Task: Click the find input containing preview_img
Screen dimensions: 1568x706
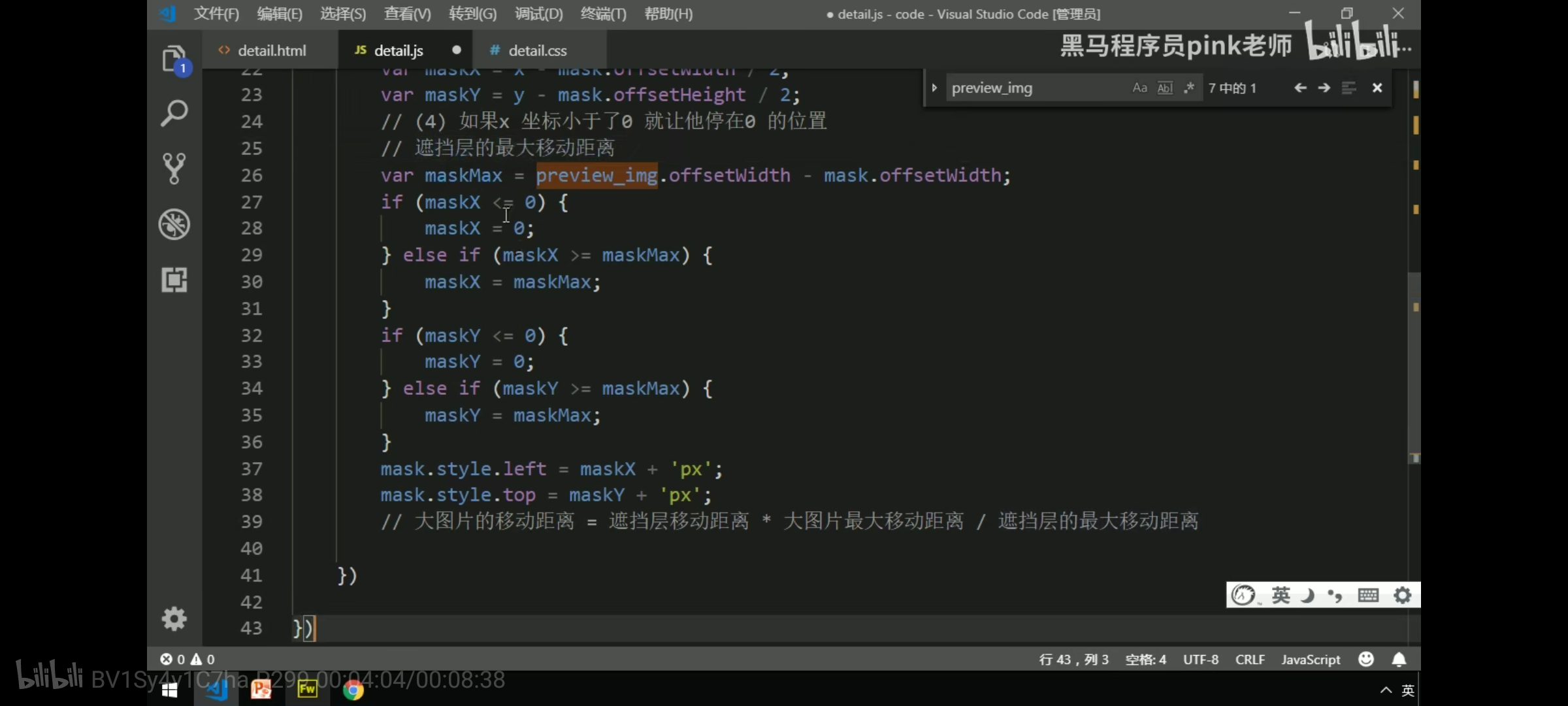Action: 1039,88
